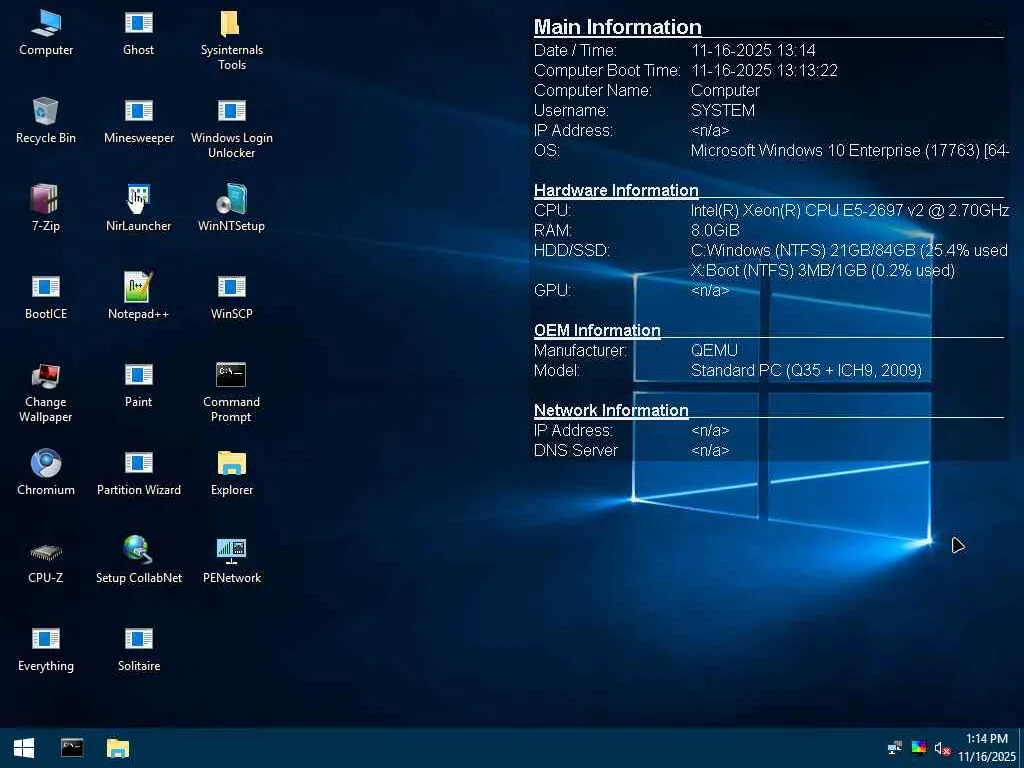Click the 'DNS Server' label
The image size is (1024, 768).
575,451
